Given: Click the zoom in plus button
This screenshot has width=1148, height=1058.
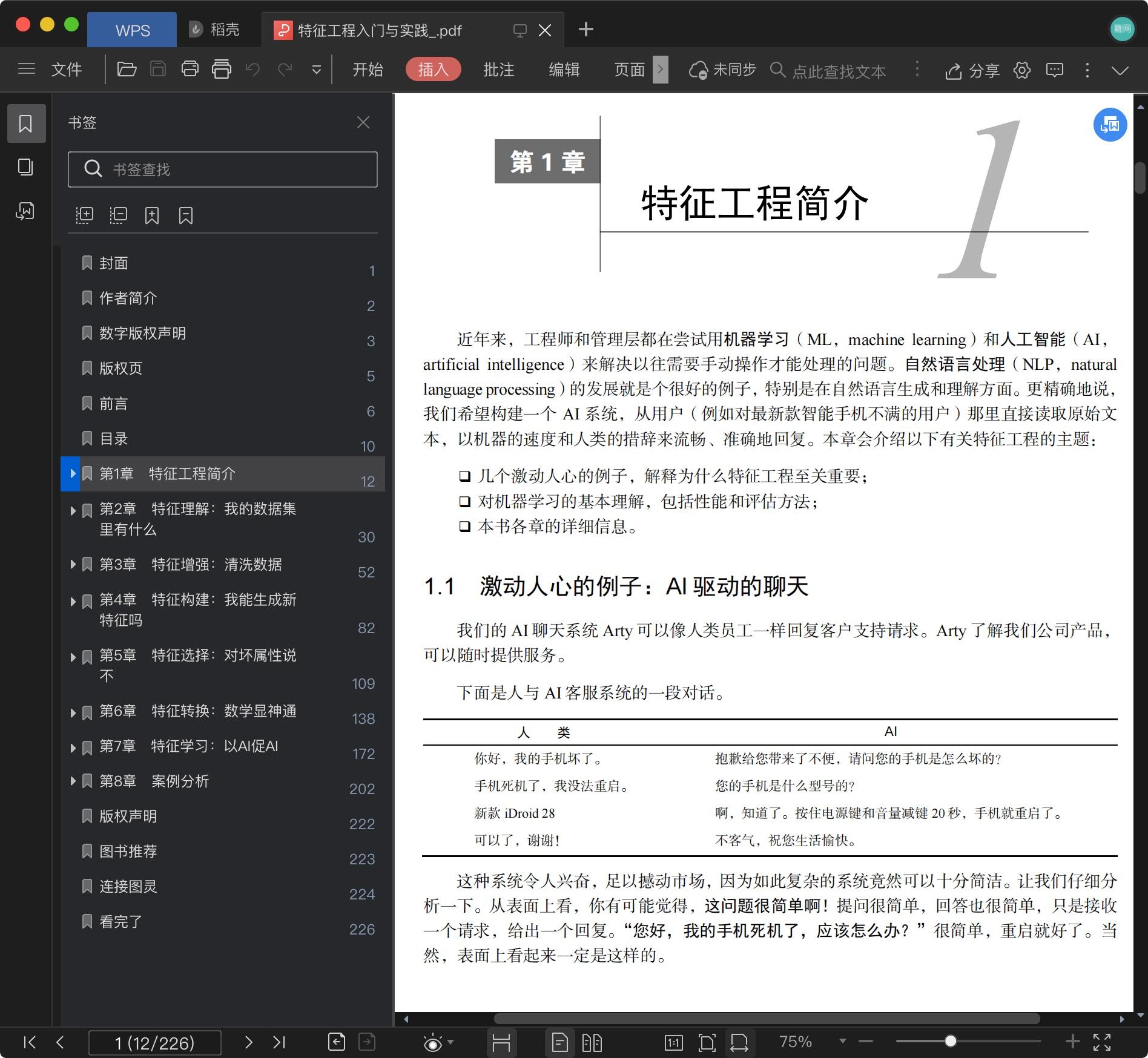Looking at the screenshot, I should [x=1072, y=1041].
